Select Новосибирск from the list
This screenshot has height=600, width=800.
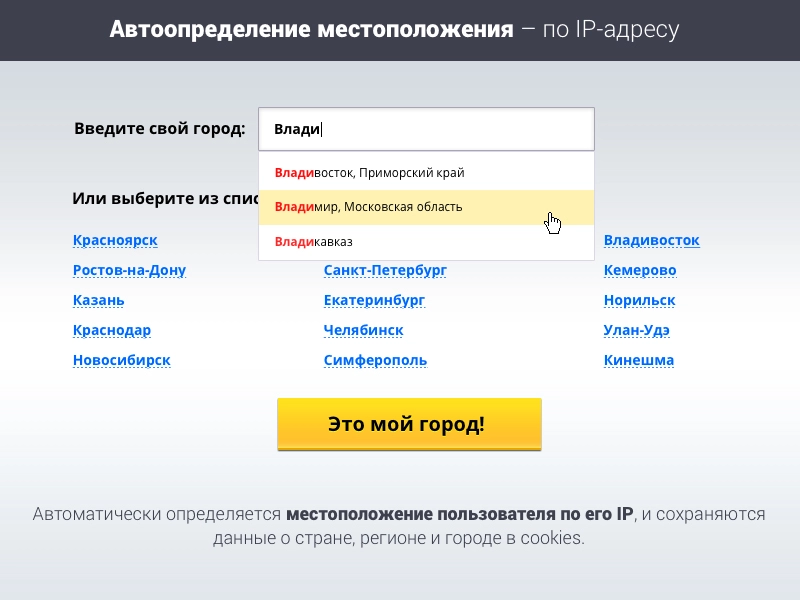[122, 360]
